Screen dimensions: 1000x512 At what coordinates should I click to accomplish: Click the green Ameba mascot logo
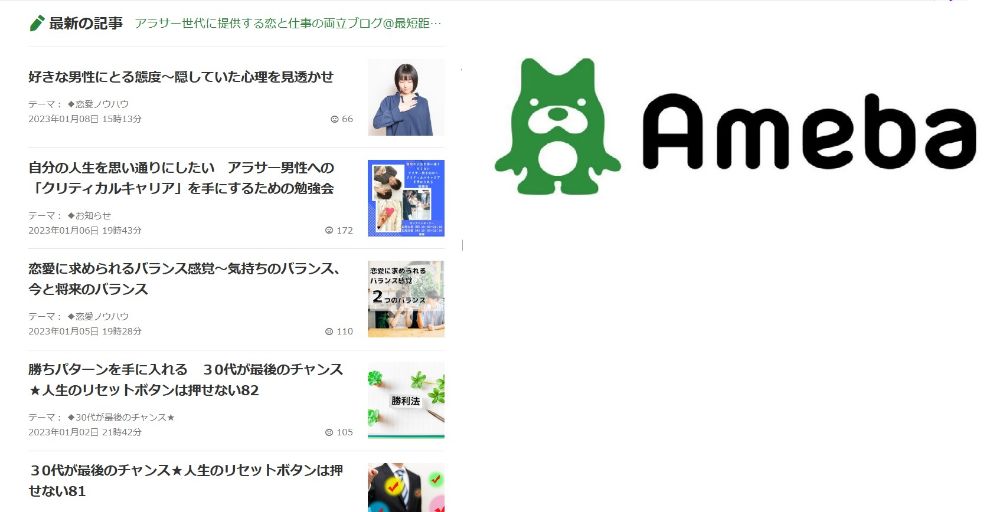coord(557,126)
